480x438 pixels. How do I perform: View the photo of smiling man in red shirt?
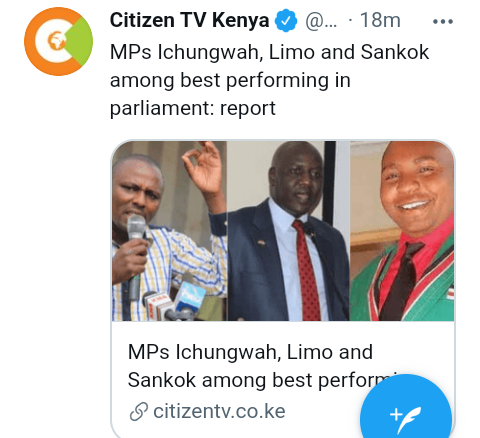coord(402,231)
